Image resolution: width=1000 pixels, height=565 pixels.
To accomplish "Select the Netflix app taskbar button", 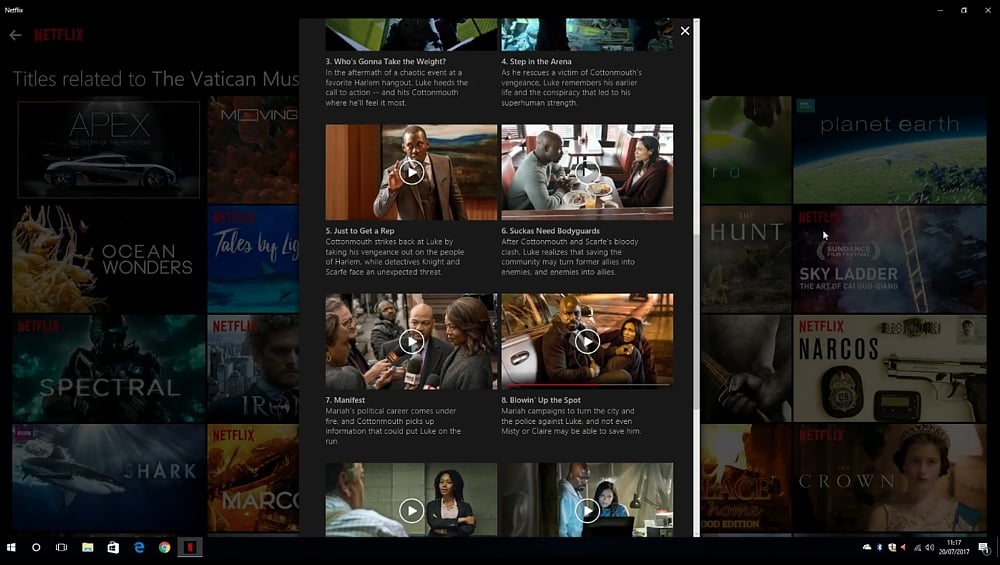I will pos(190,547).
